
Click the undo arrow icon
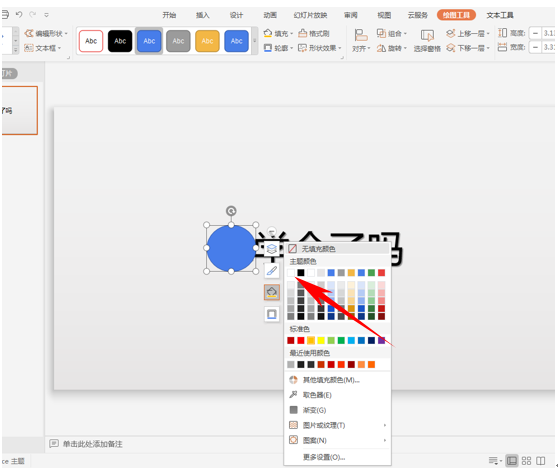19,15
